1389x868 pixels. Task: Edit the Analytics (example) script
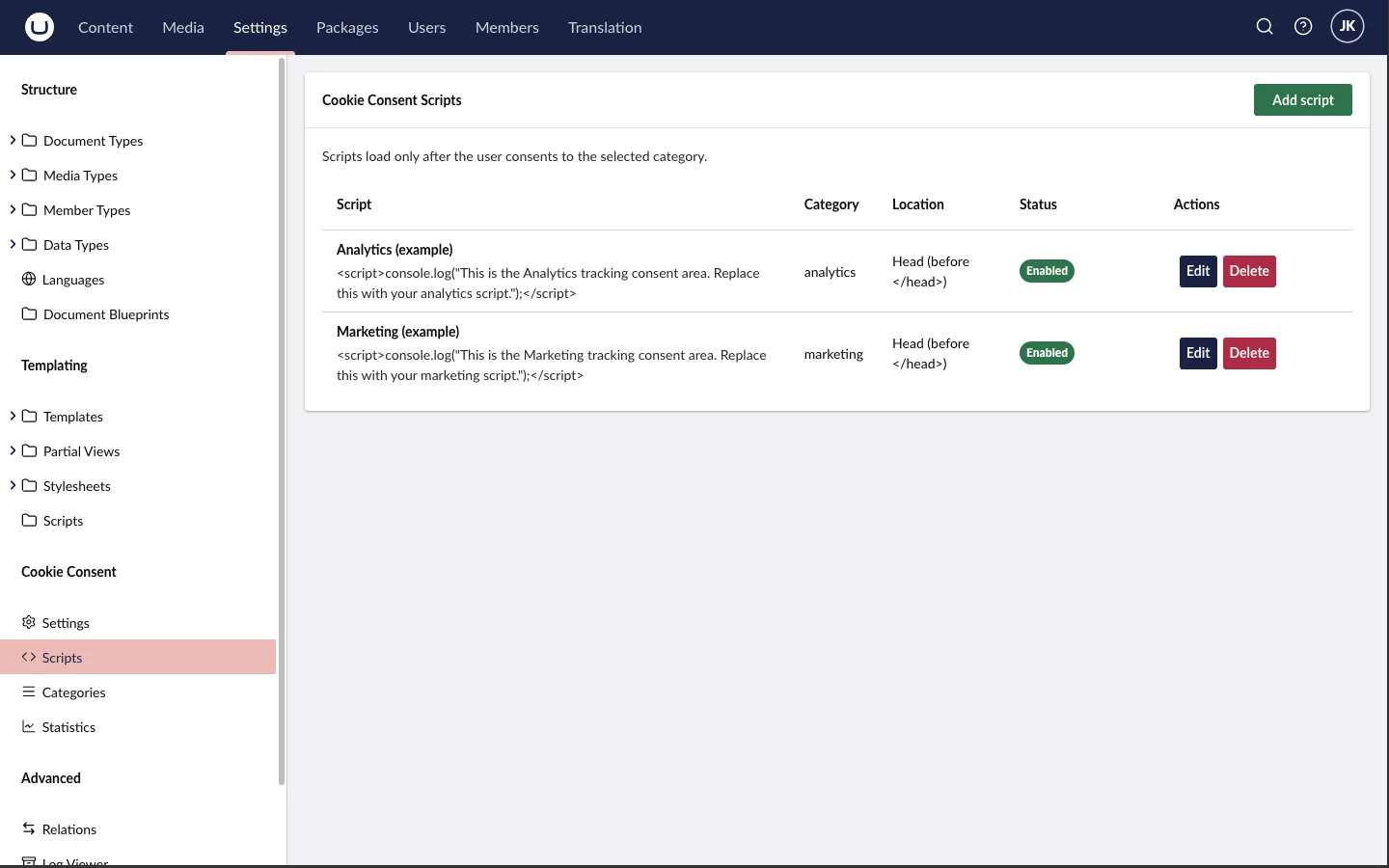(1198, 271)
